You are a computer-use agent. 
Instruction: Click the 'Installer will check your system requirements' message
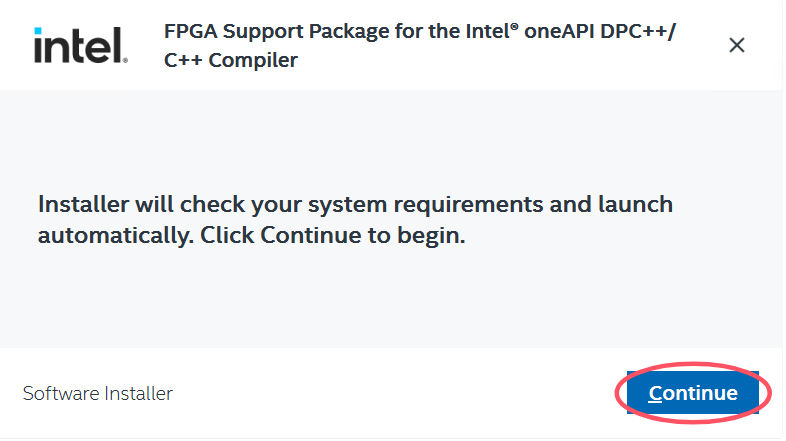[x=355, y=205]
